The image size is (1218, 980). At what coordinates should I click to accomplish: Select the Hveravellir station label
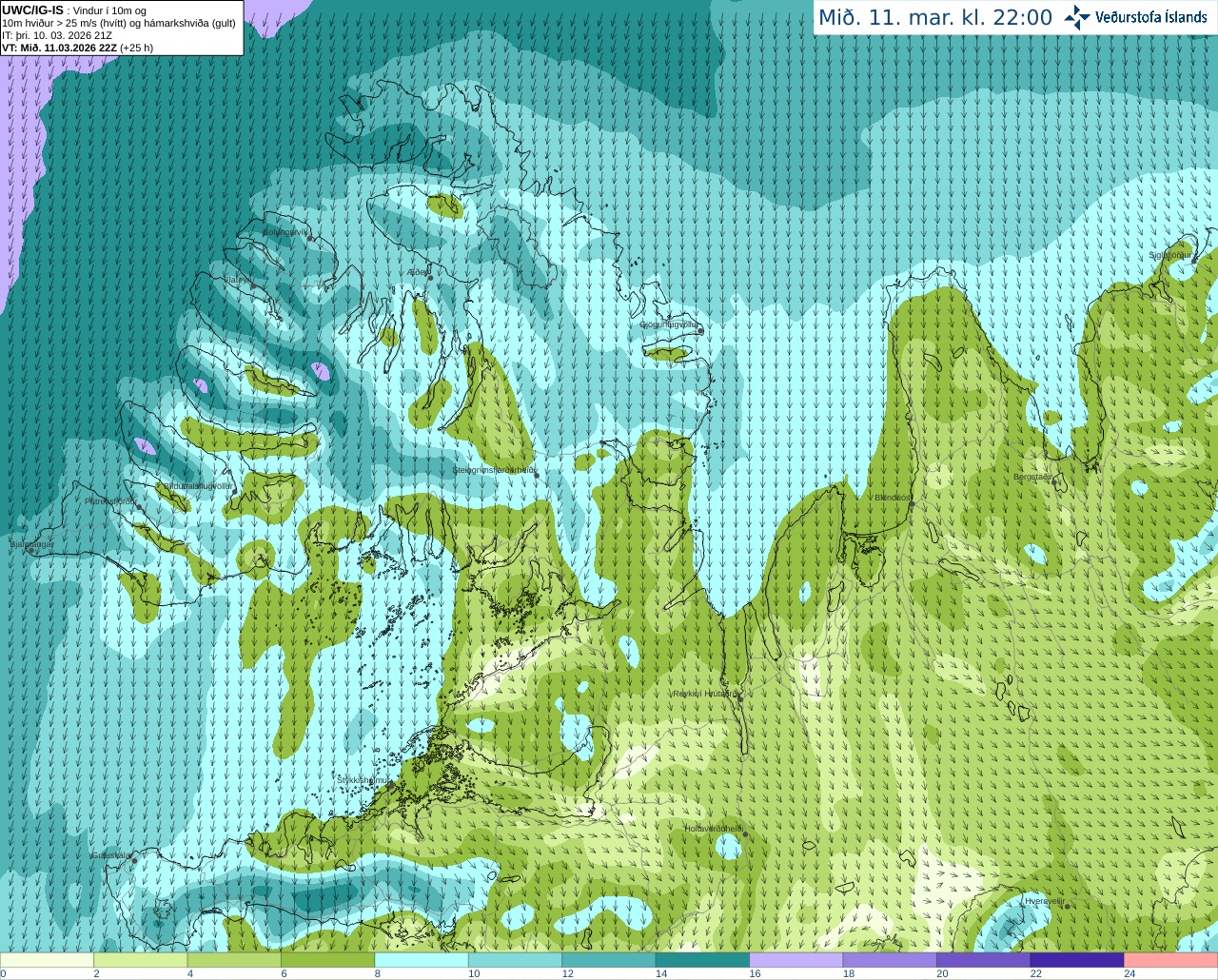1044,900
